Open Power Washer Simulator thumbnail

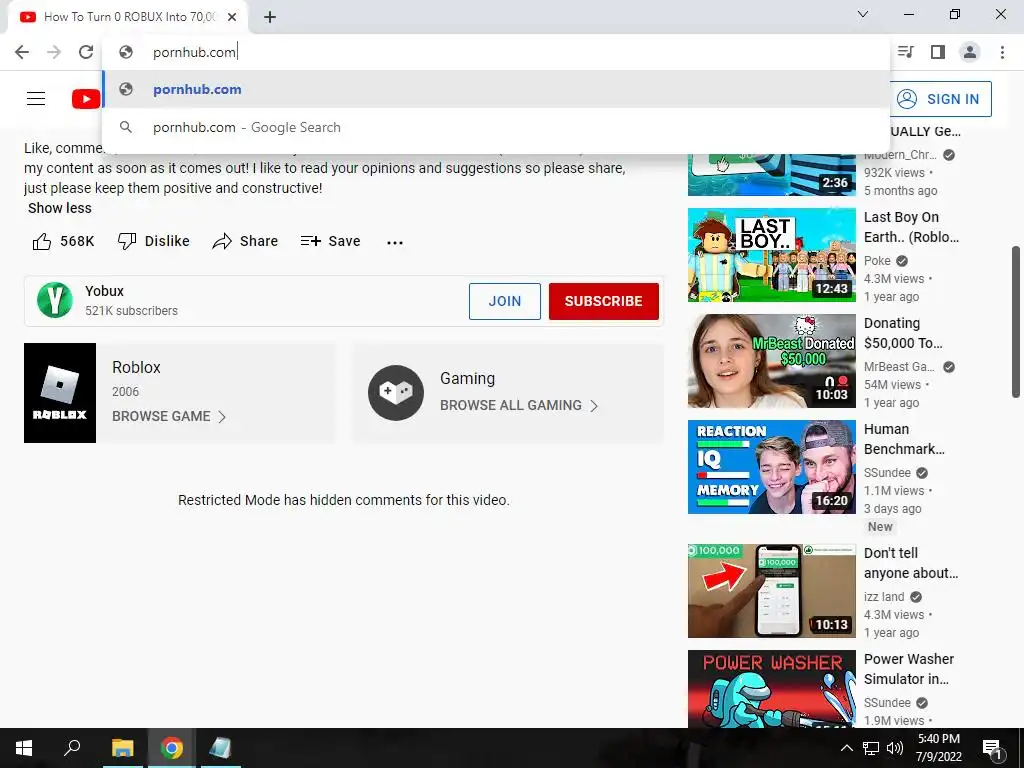(771, 689)
